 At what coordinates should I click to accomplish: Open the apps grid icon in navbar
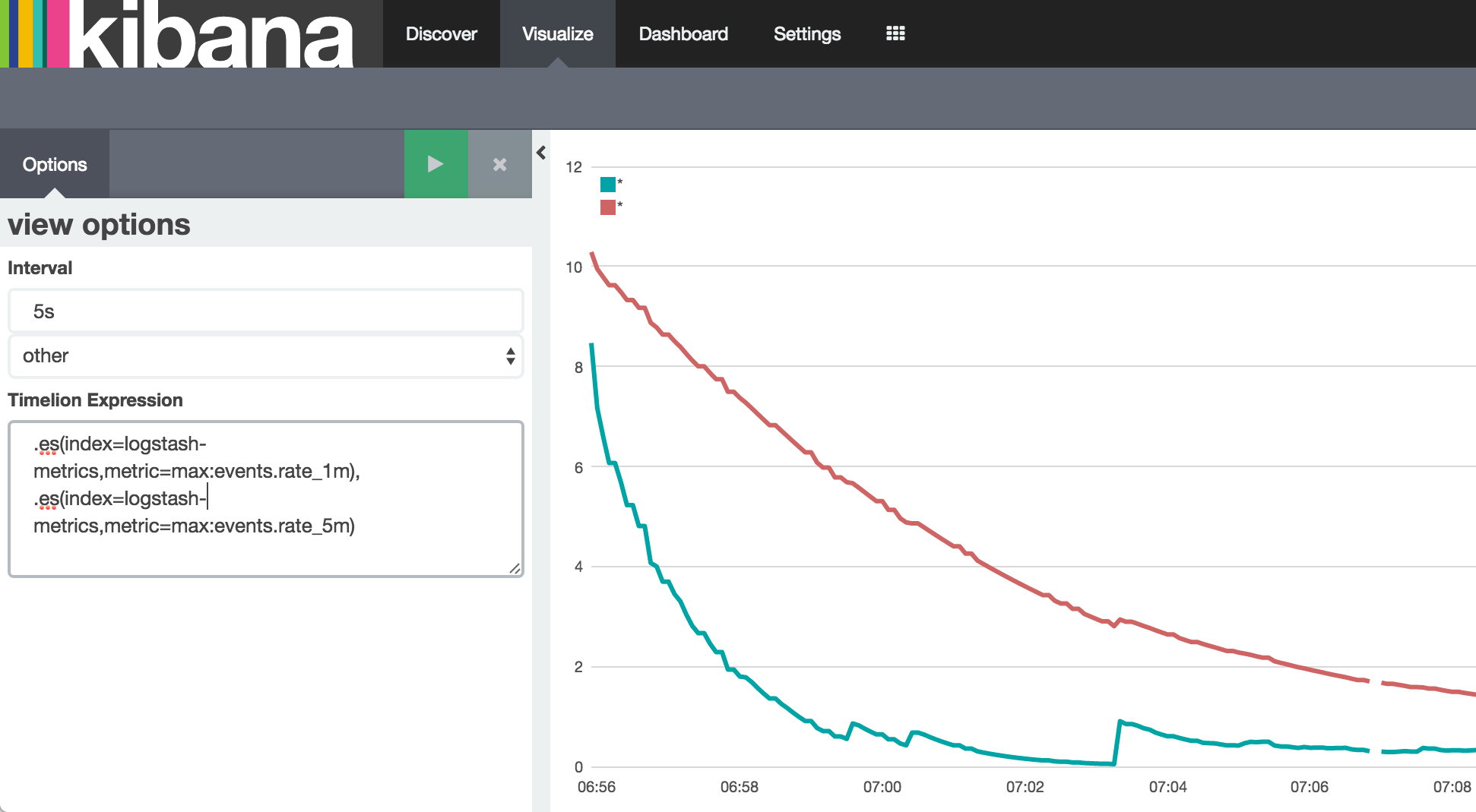coord(895,33)
